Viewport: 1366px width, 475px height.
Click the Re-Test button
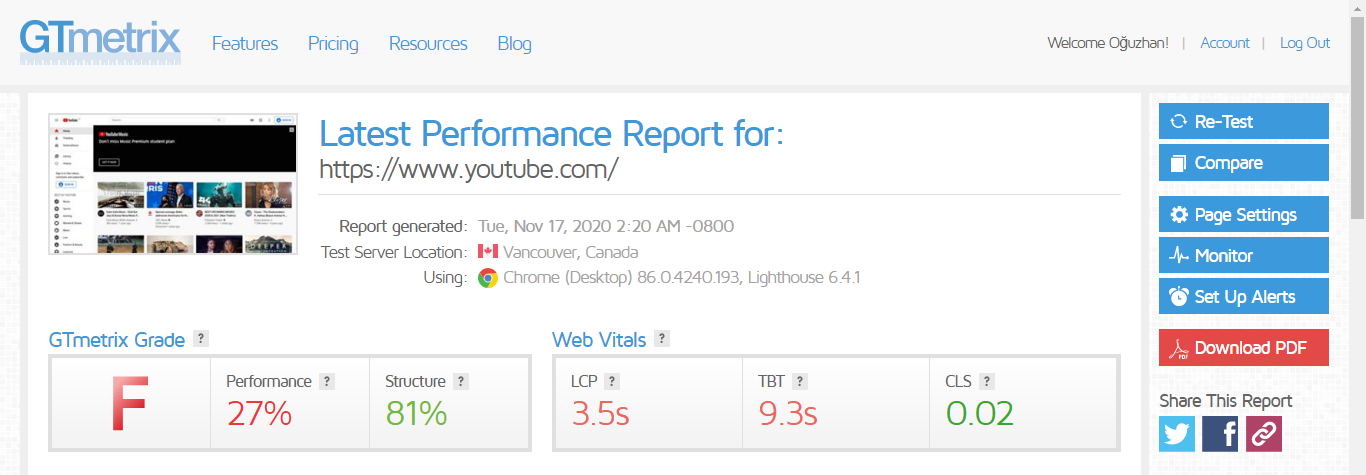1244,121
